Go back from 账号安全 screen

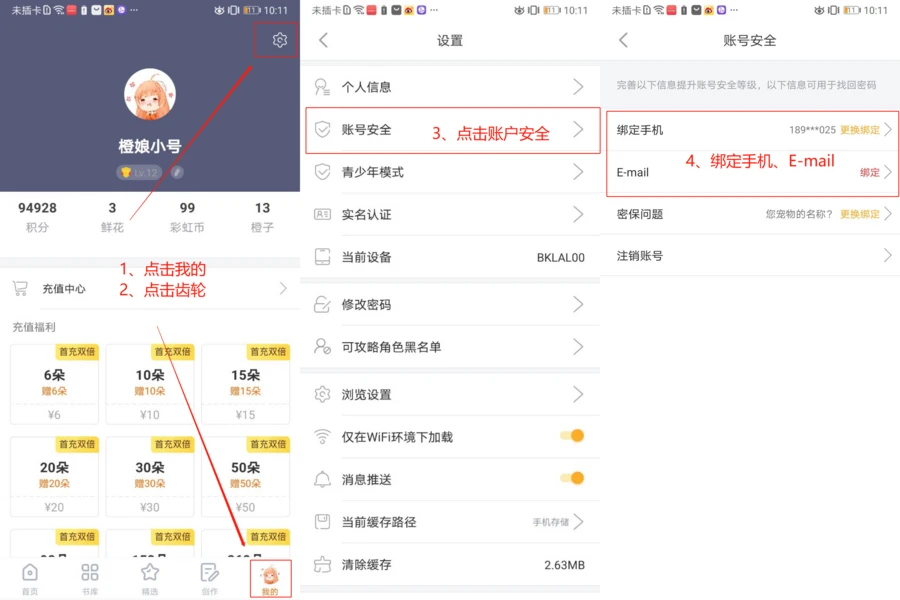624,40
